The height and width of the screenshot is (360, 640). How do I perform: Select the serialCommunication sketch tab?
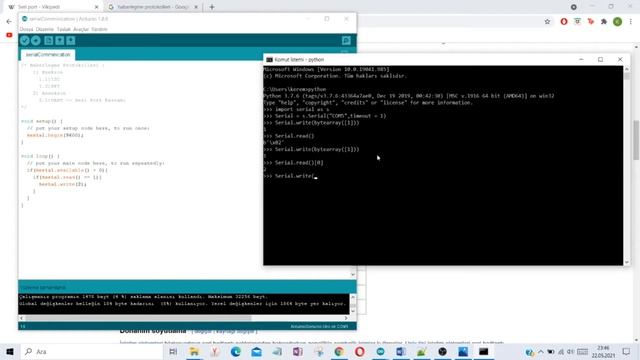pos(48,54)
